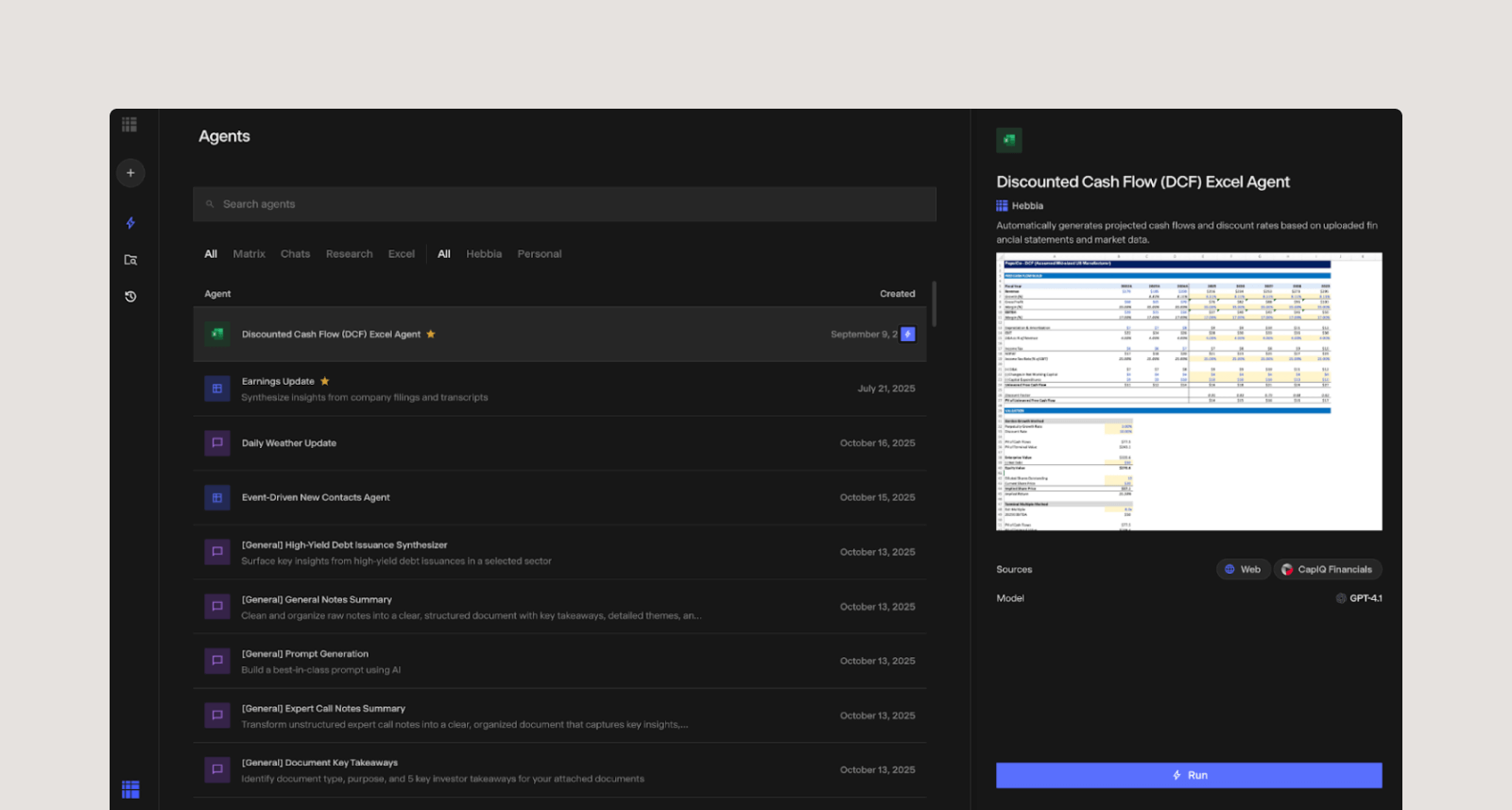Click the chat icon of Prompt Generation row
Screen dimensions: 1512x810
click(x=217, y=661)
